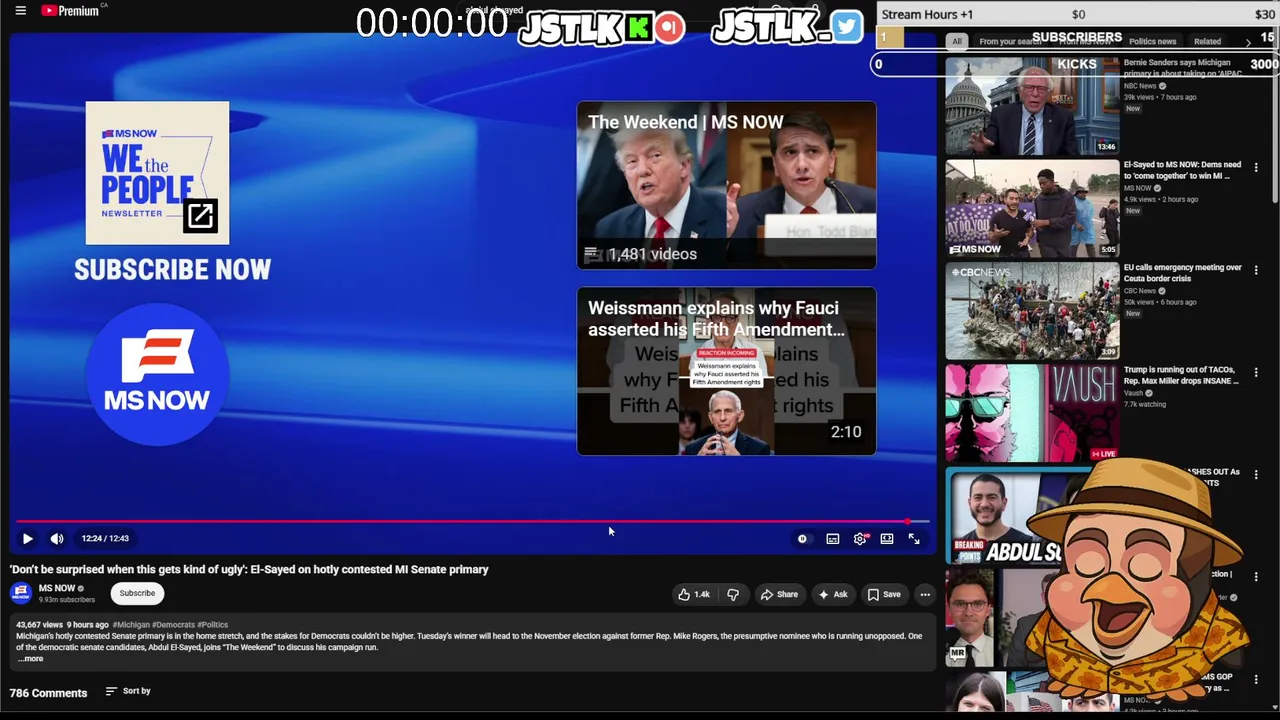Open the We the People newsletter card
This screenshot has width=1280, height=720.
tap(157, 173)
